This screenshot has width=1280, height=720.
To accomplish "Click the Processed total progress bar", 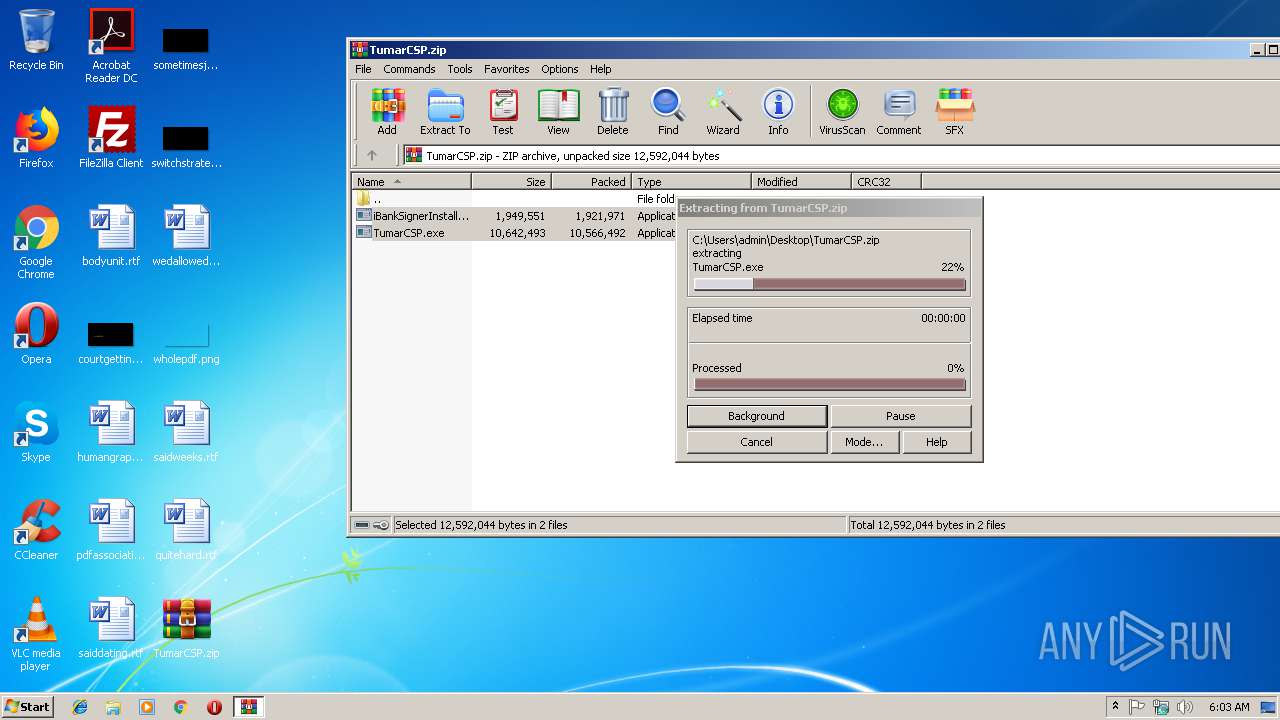I will point(829,385).
